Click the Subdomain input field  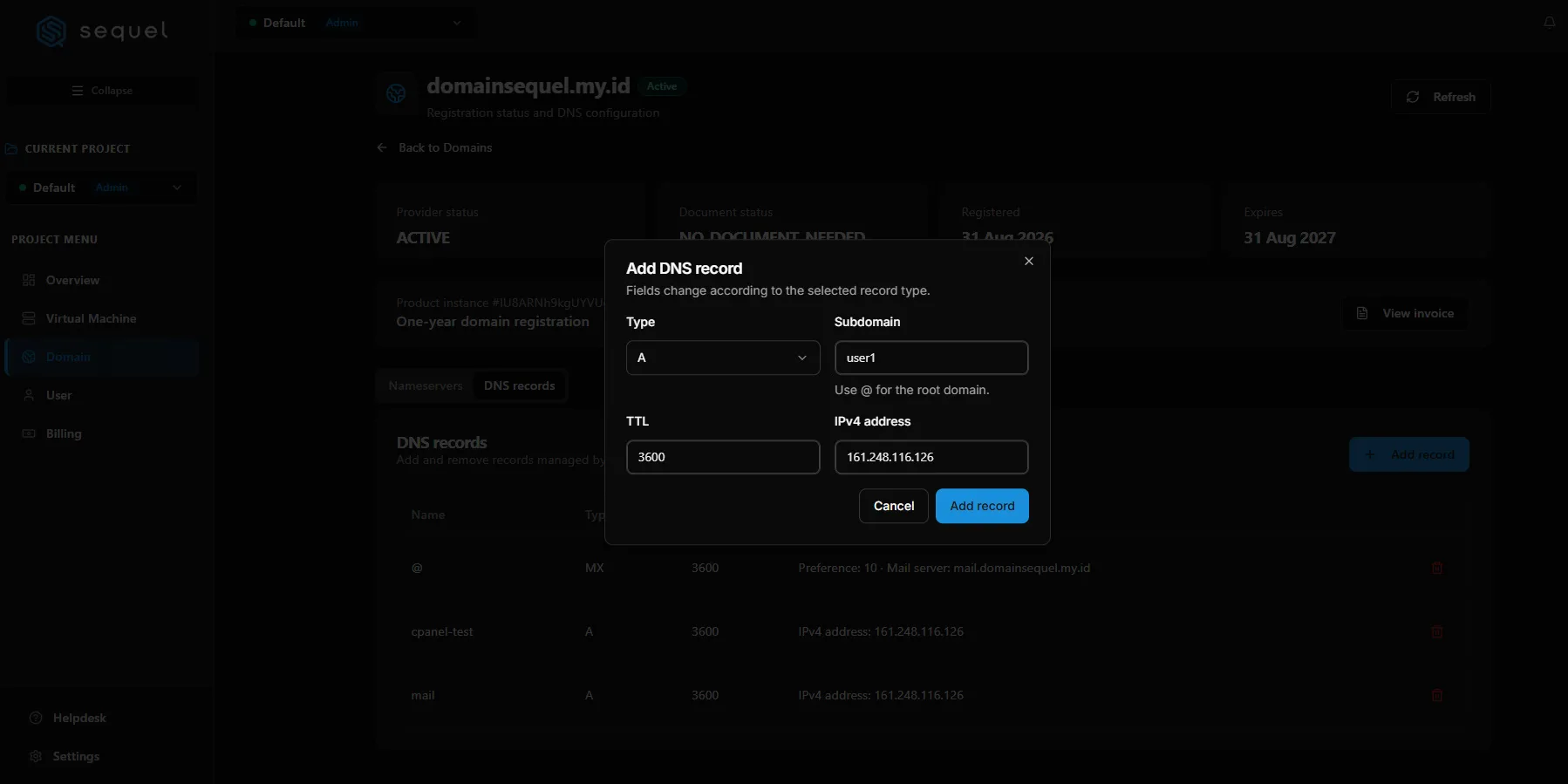pos(931,358)
